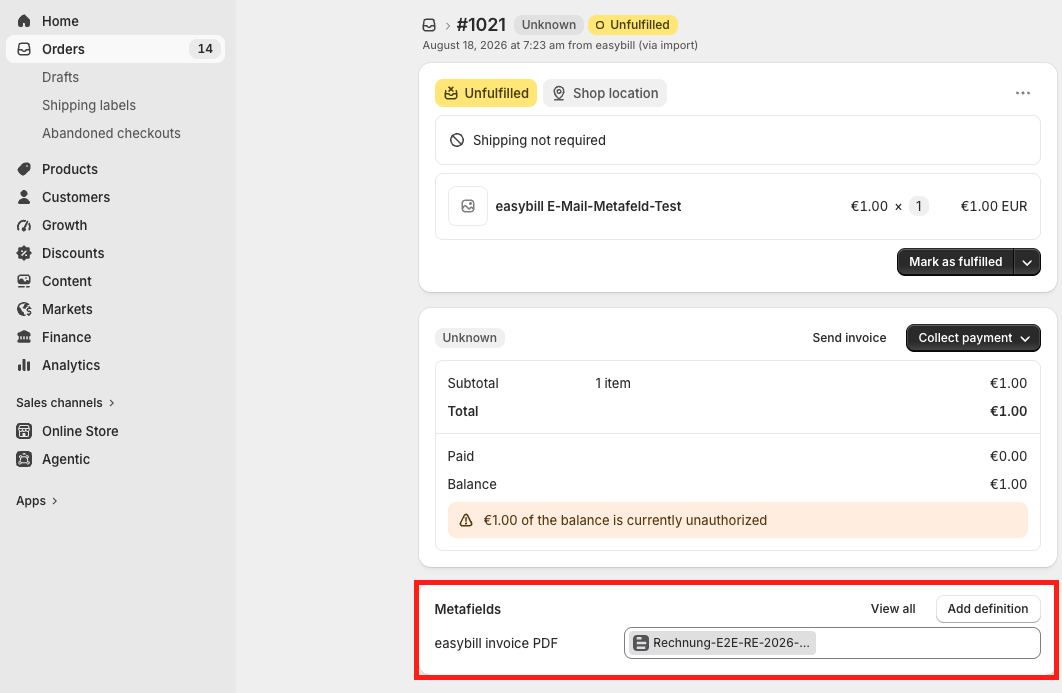Click the Content media icon
The image size is (1062, 693).
(x=24, y=281)
